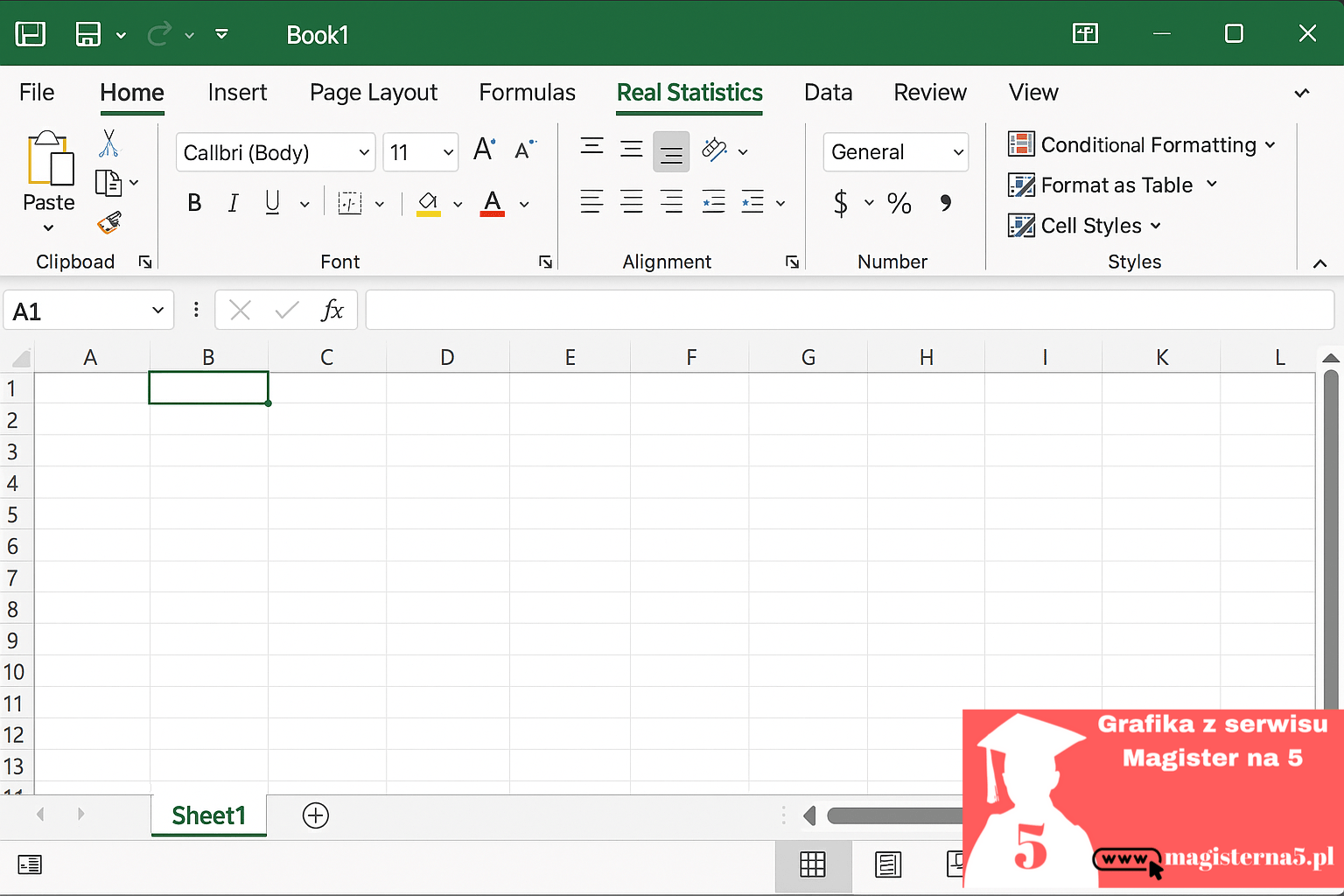Click the Name Box showing A1
1344x896 pixels.
click(88, 311)
